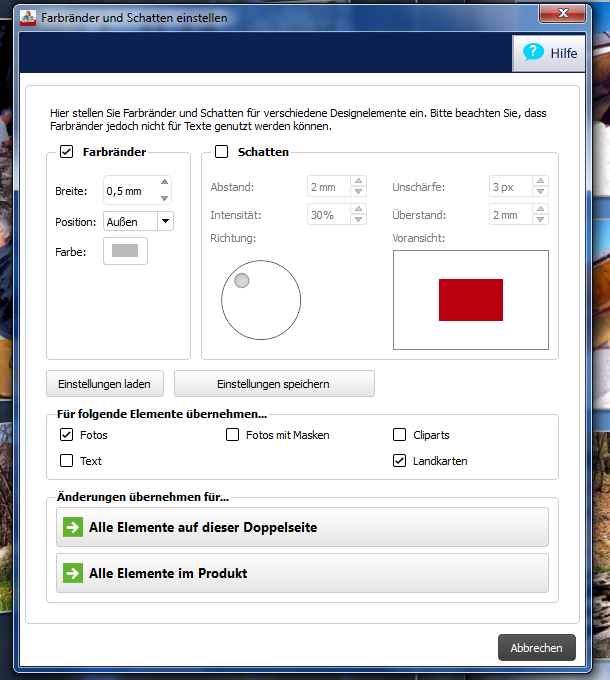Click Einstellungen speichern button
610x680 pixels.
pos(273,384)
